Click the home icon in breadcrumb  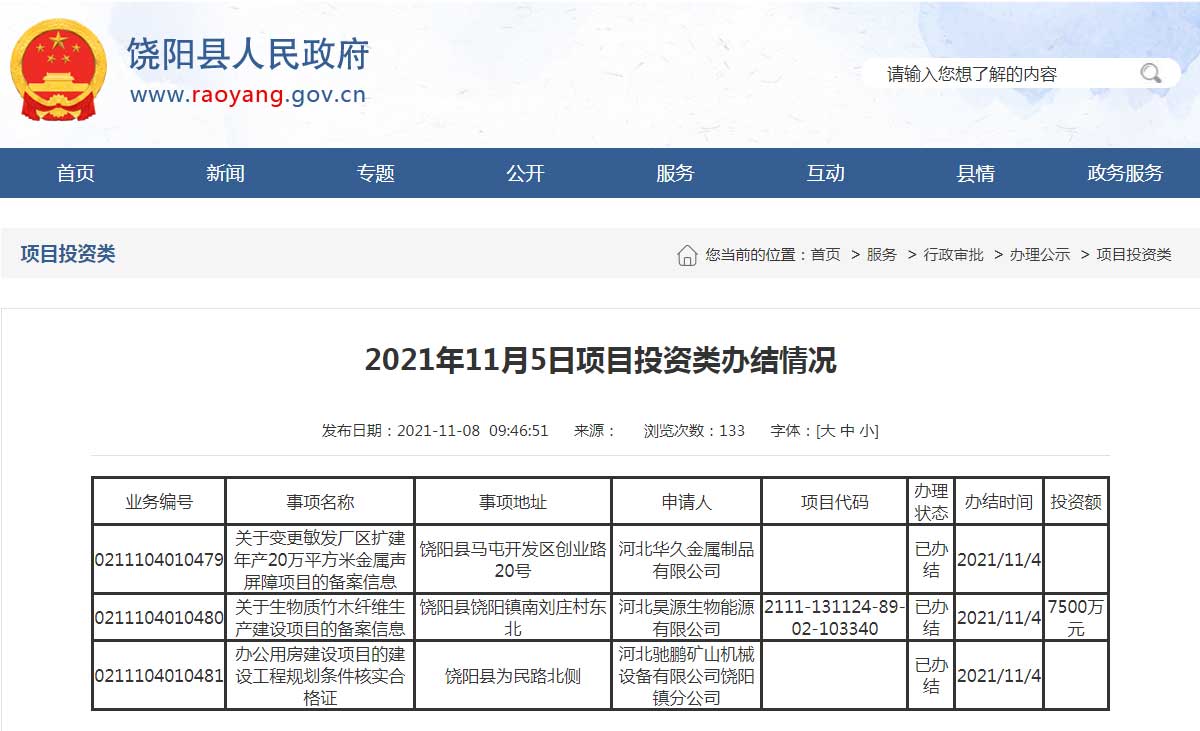(x=687, y=255)
